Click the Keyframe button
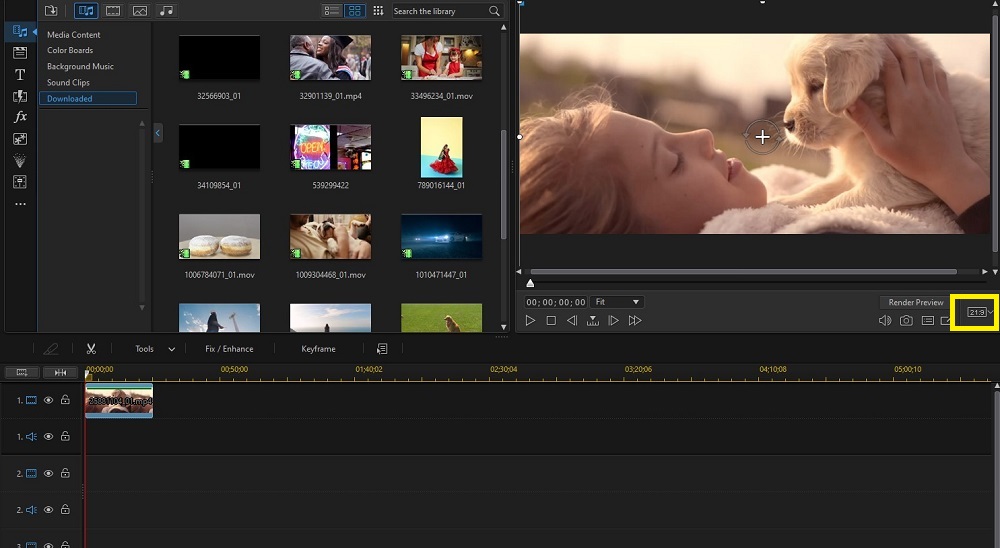1000x548 pixels. pyautogui.click(x=318, y=349)
